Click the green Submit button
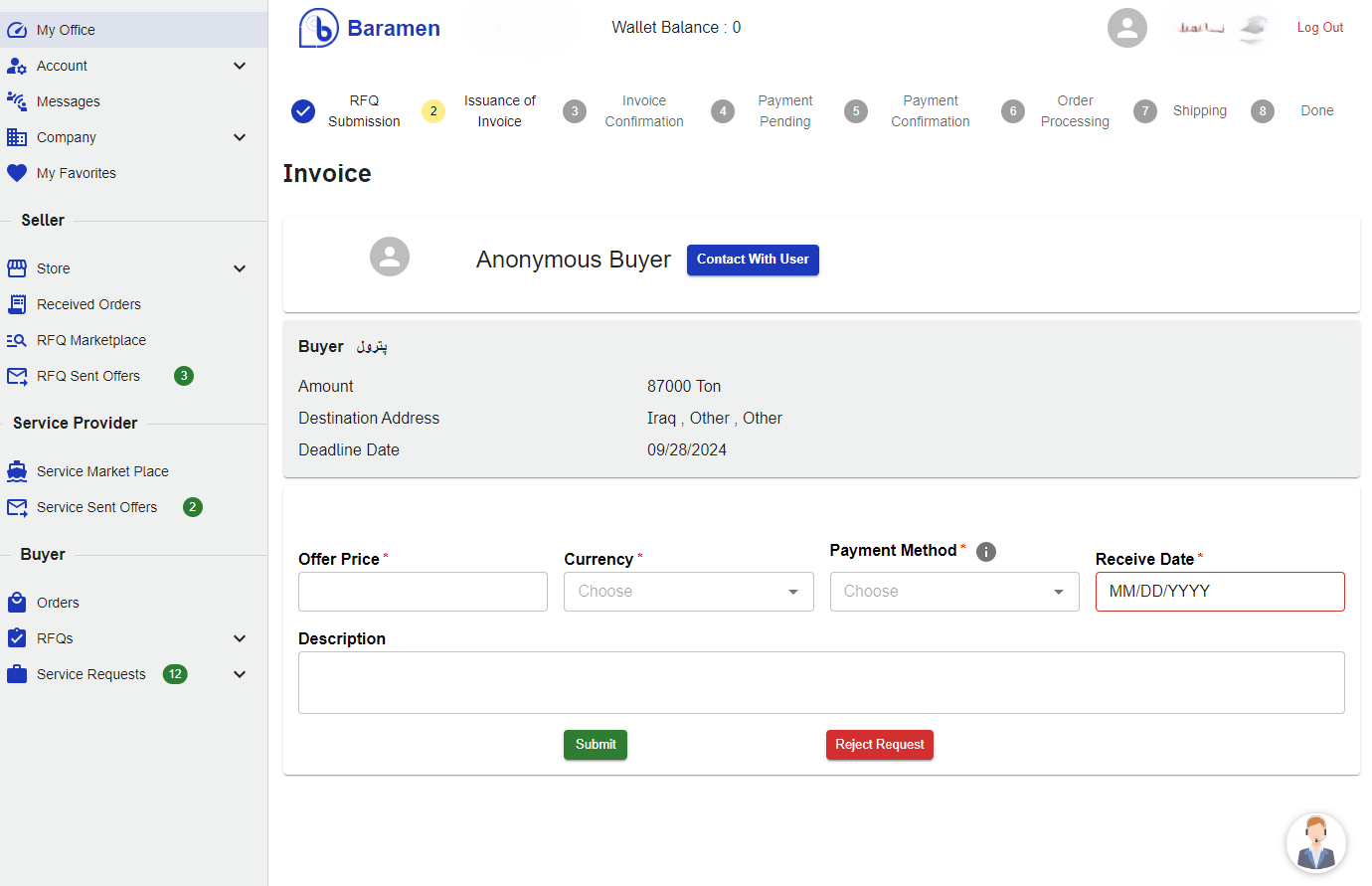Screen dimensions: 1372x886 [596, 745]
